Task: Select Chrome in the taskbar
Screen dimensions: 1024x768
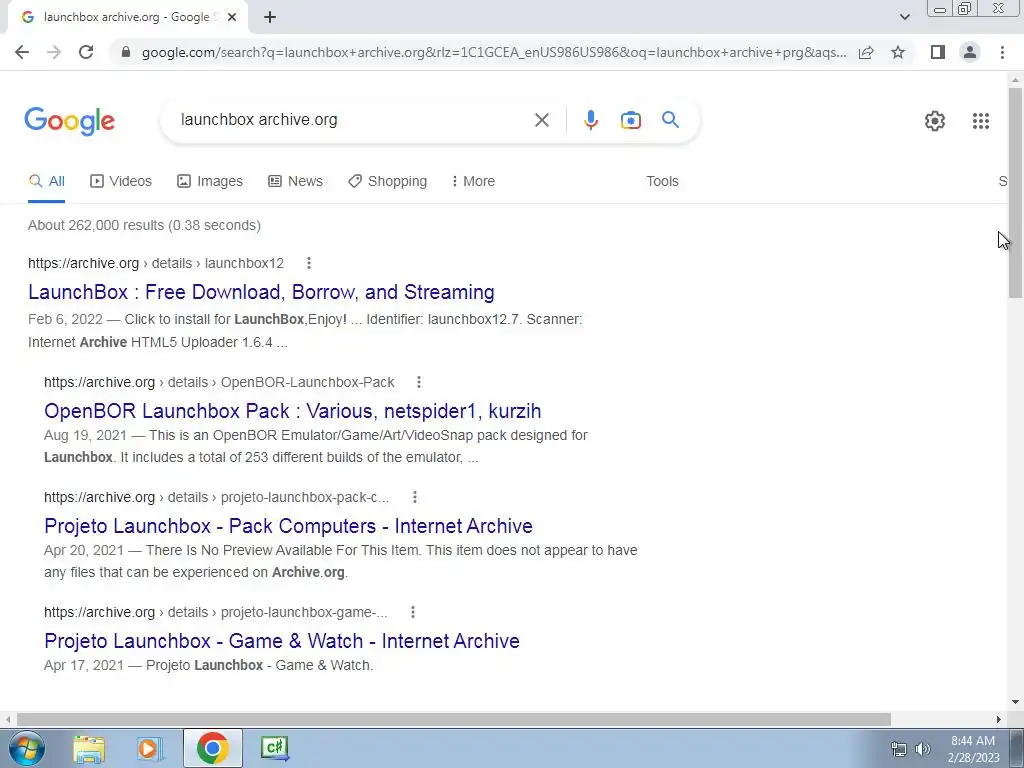Action: pos(212,748)
